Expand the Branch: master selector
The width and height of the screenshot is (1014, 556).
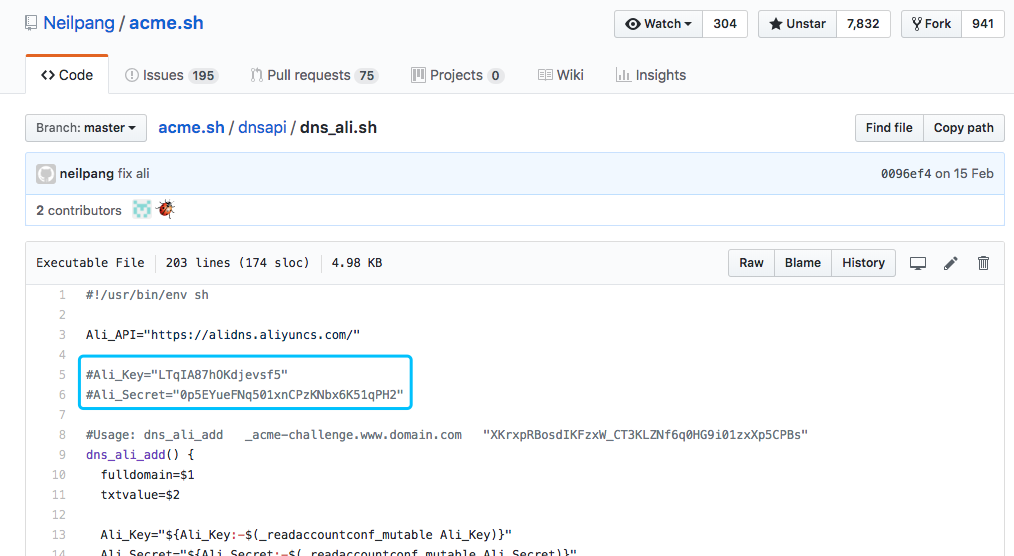coord(86,128)
